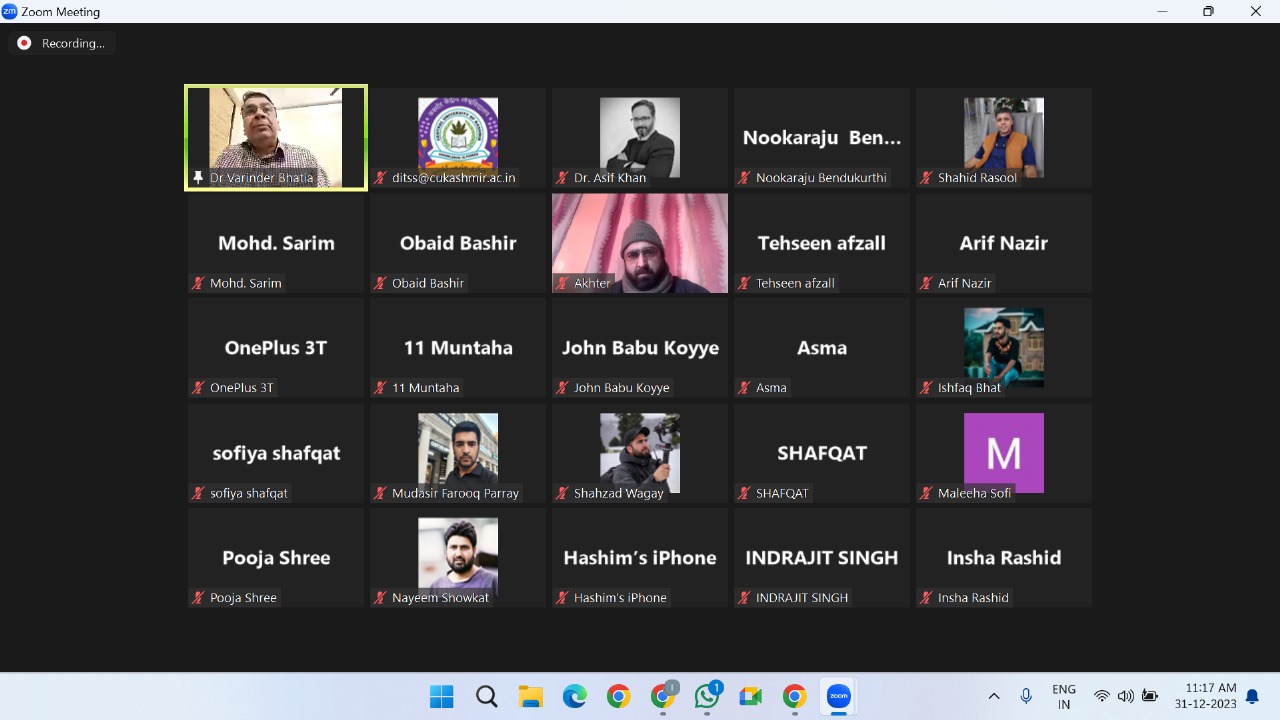
Task: Open Google Meet from the taskbar
Action: tap(750, 697)
